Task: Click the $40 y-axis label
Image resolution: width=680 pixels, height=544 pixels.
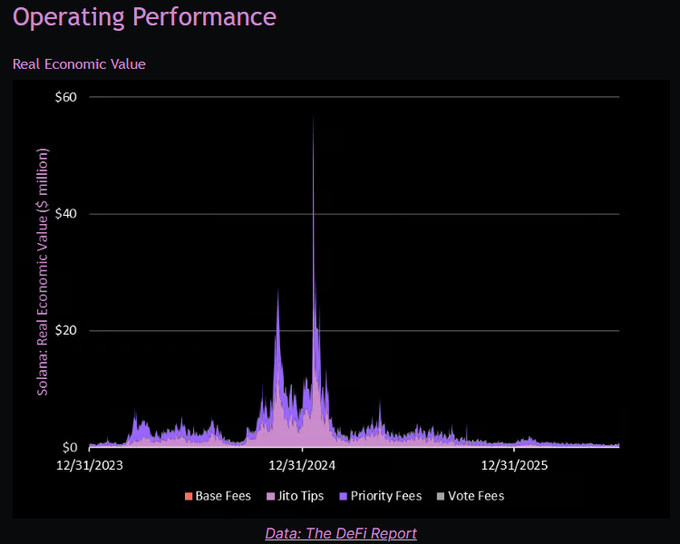Action: click(66, 213)
